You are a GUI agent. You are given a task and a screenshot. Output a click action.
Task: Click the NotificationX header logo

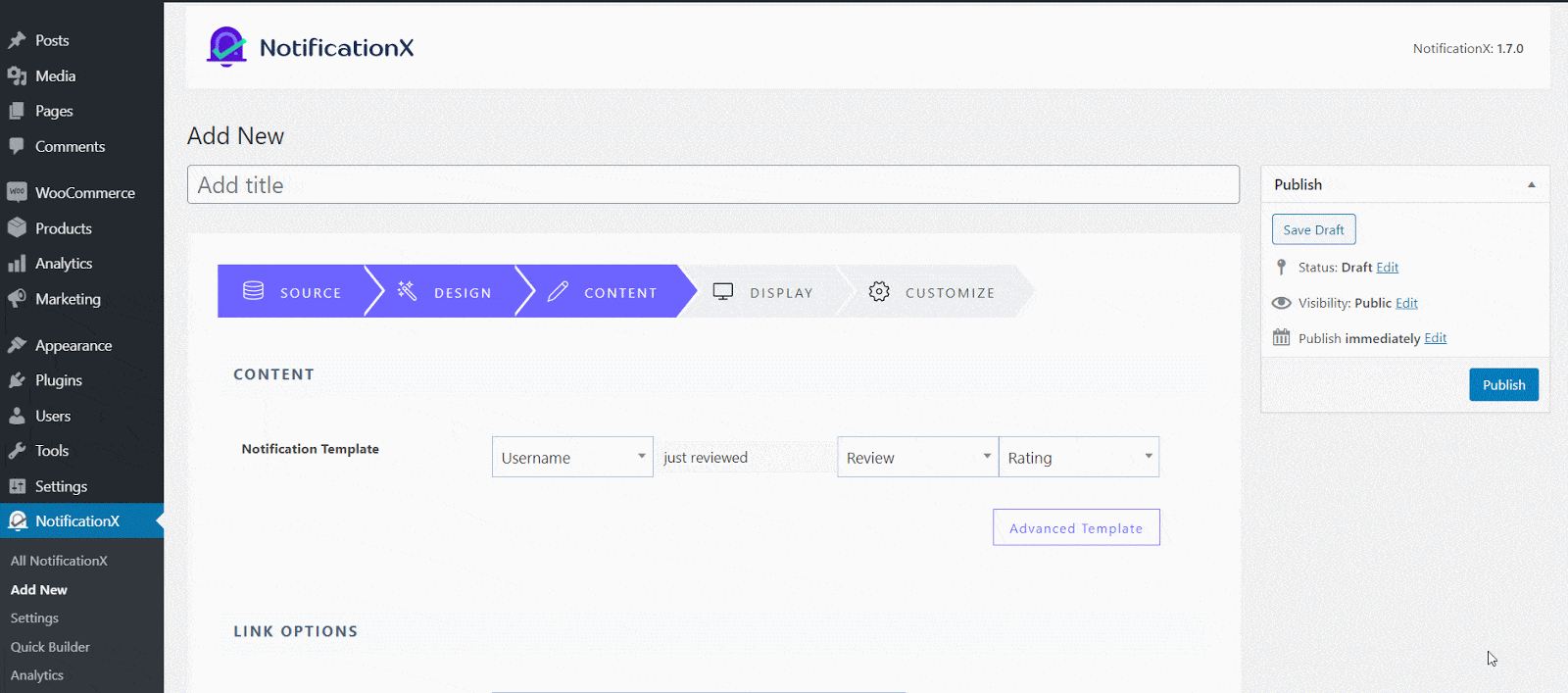311,47
